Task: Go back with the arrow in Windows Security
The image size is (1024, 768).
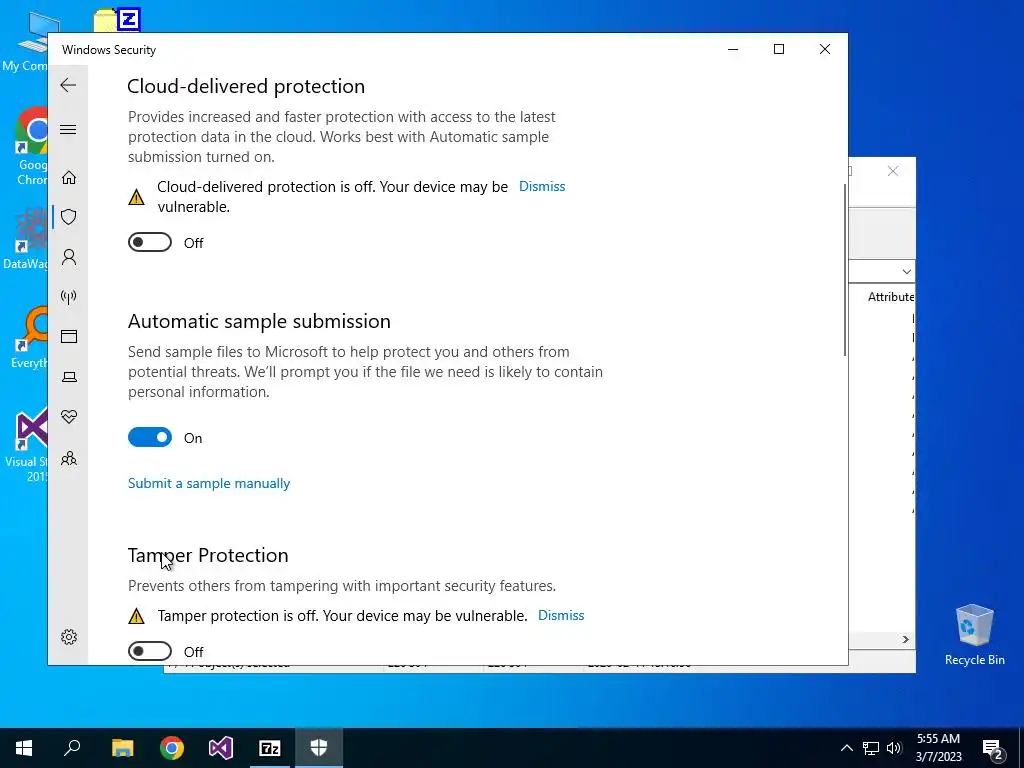Action: point(68,85)
